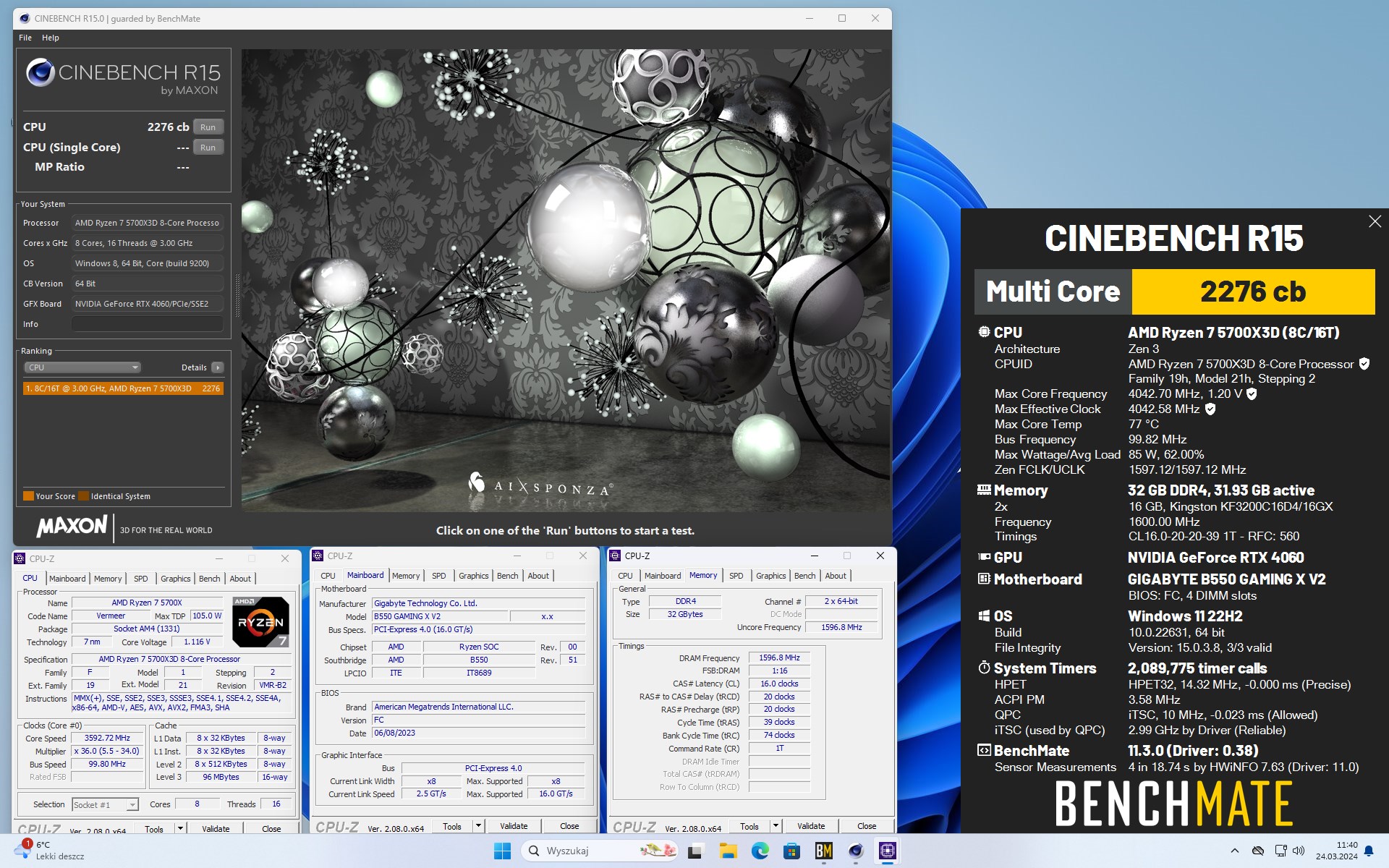Open the About tab in left CPU-Z
This screenshot has height=868, width=1389.
[240, 579]
